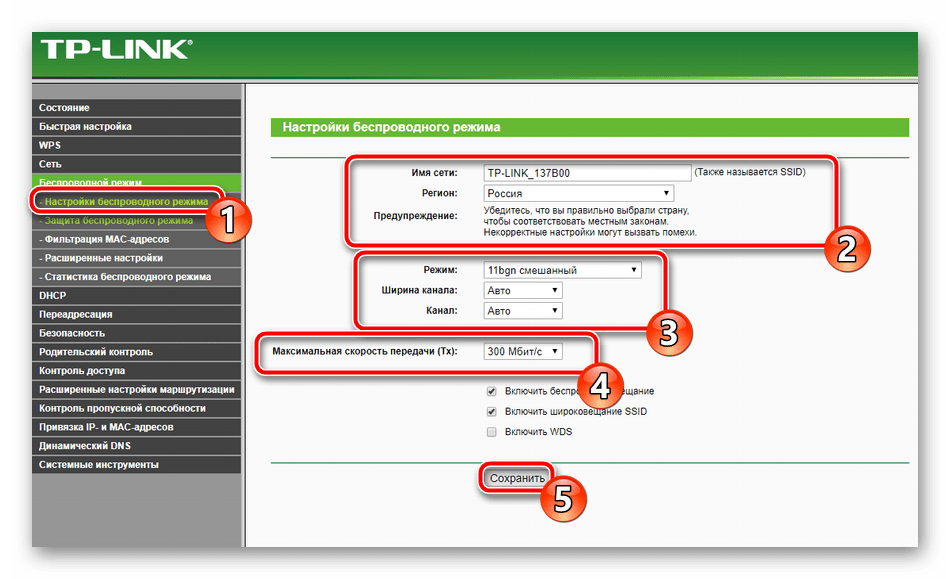Open the Максимальная скорость передачи (Tx) dropdown
950x579 pixels.
(523, 351)
